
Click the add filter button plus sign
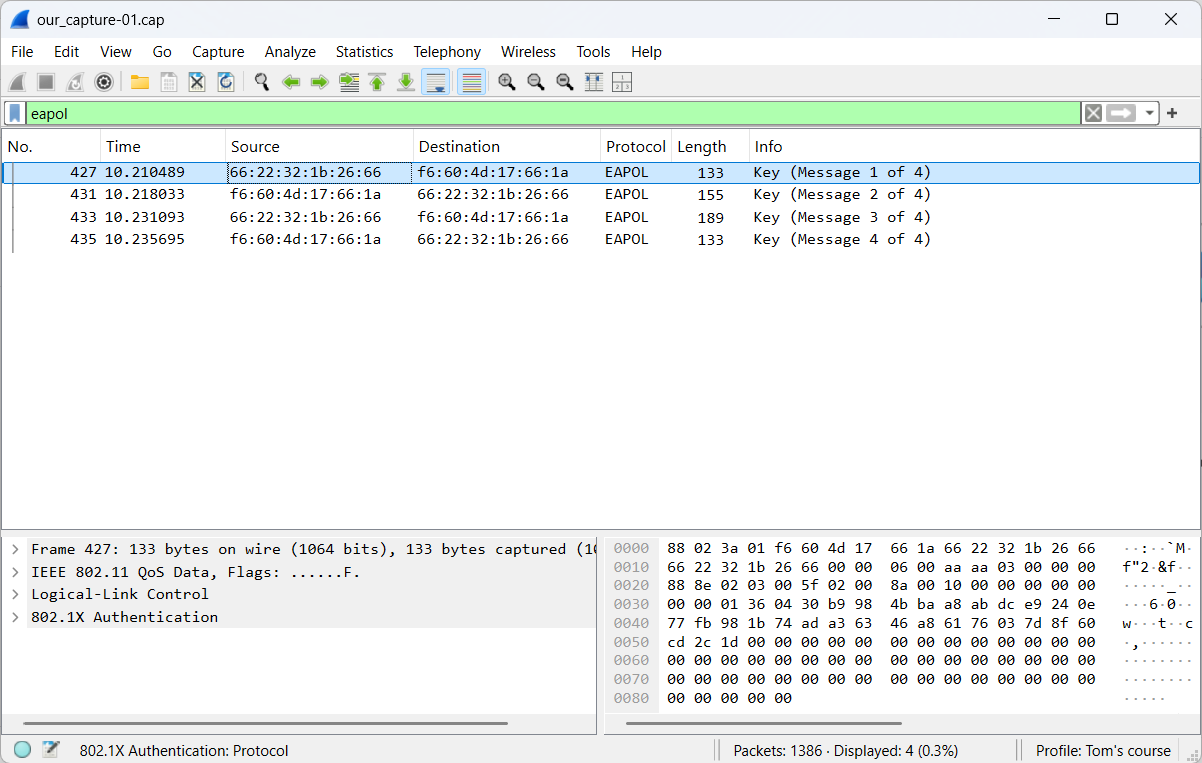(x=1172, y=114)
